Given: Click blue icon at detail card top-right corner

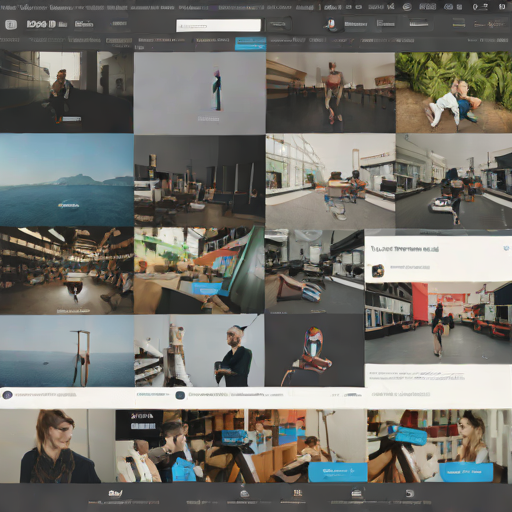Looking at the screenshot, I should (507, 249).
